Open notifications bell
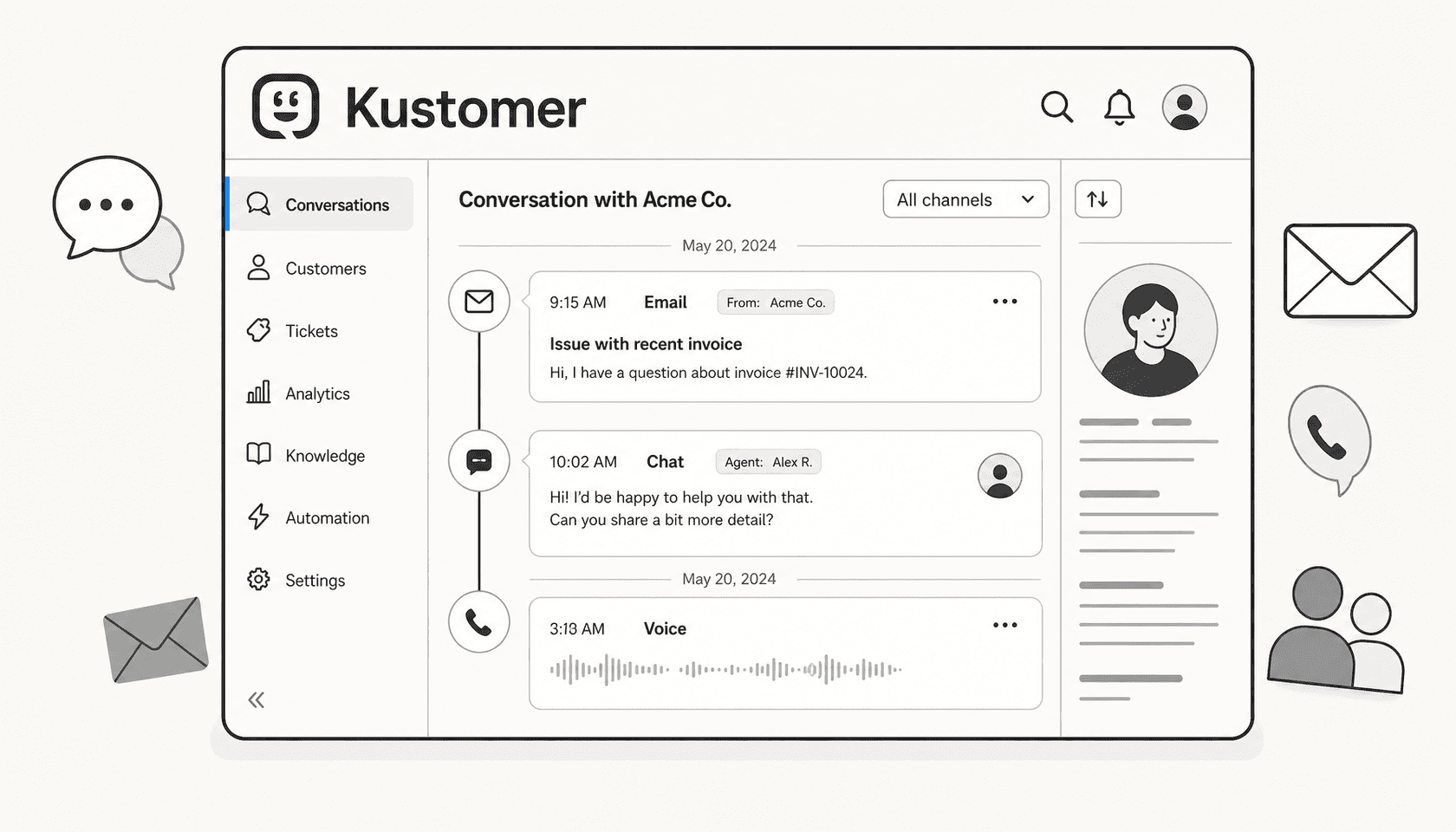The height and width of the screenshot is (832, 1456). pos(1119,107)
